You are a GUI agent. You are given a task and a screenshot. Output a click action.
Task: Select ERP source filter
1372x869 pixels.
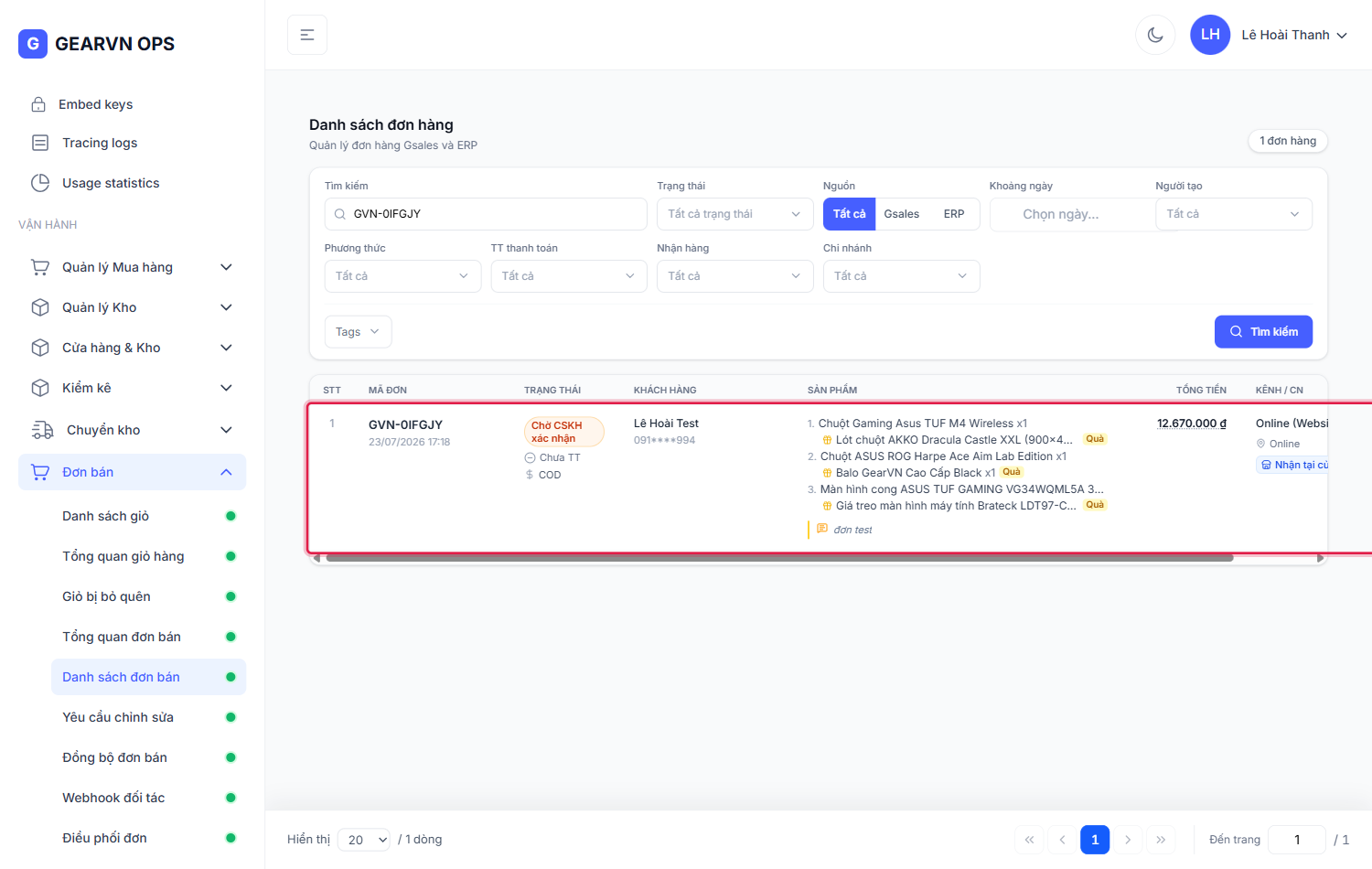pyautogui.click(x=954, y=214)
